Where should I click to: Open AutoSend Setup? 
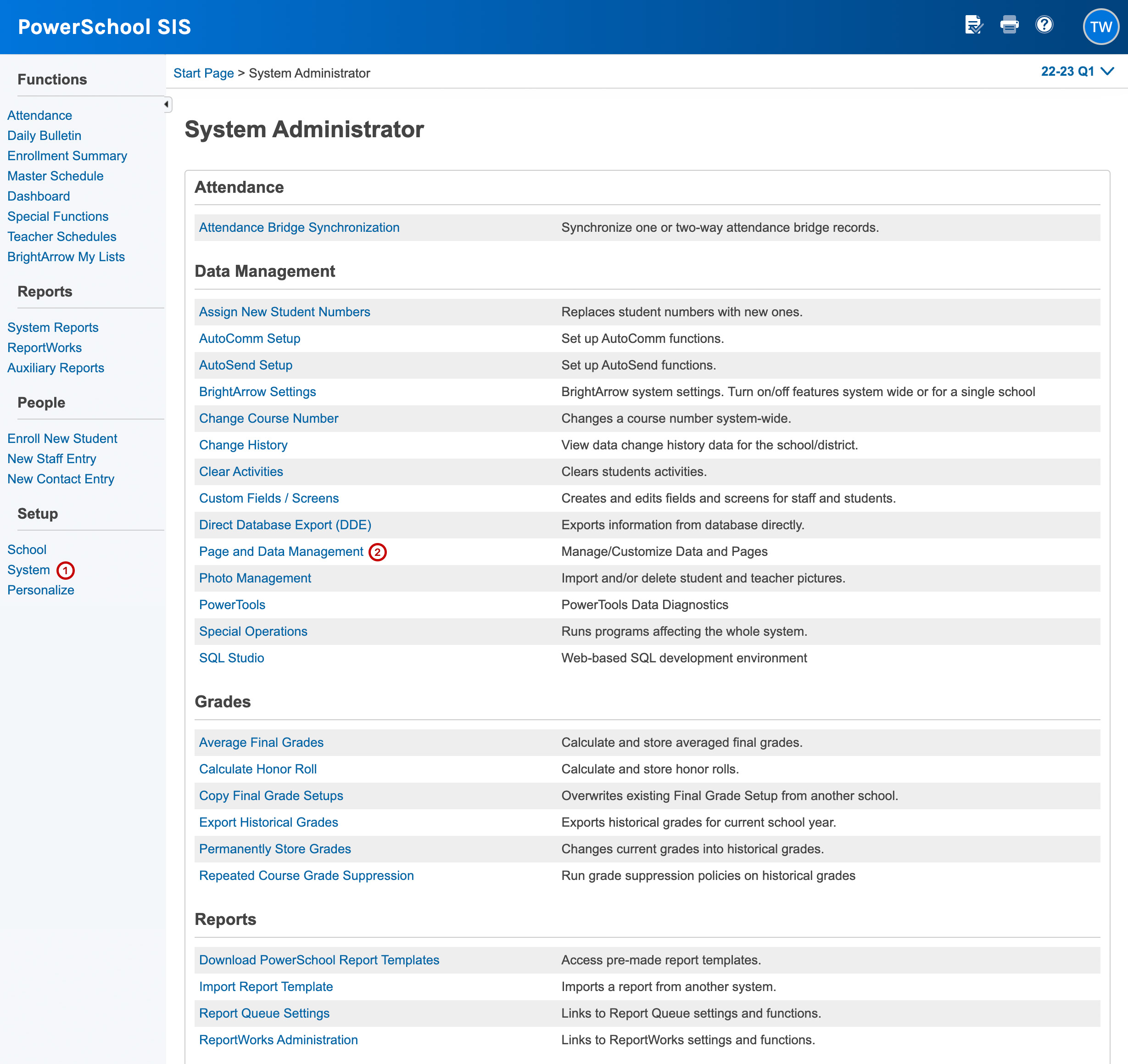click(246, 365)
